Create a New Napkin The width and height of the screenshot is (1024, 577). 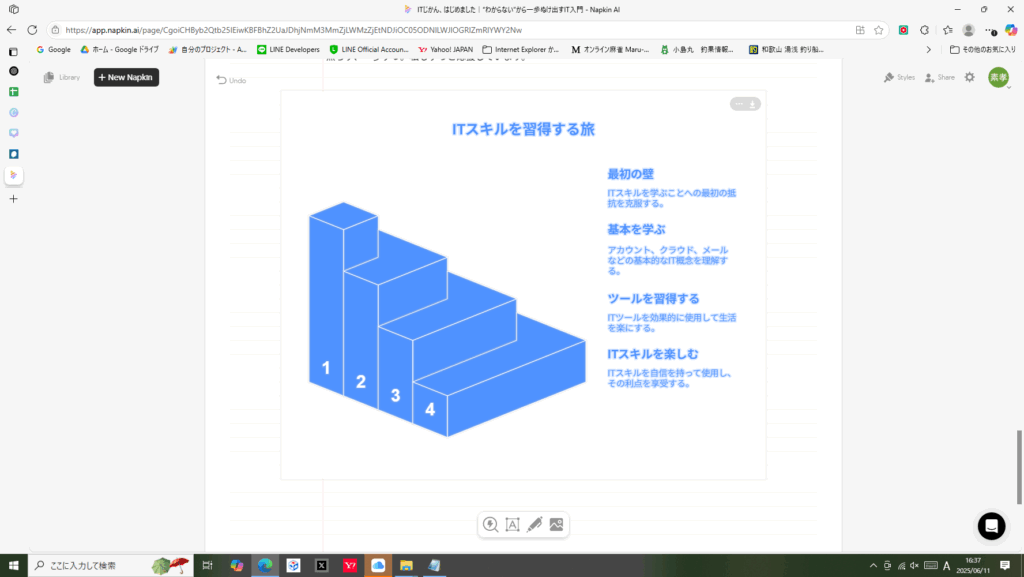click(x=126, y=77)
